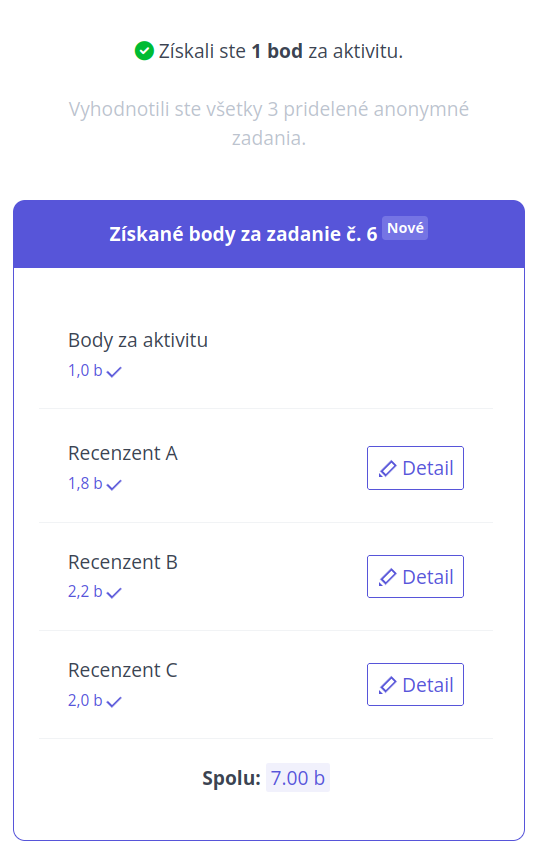Click the Nové badge in the header

pyautogui.click(x=405, y=228)
